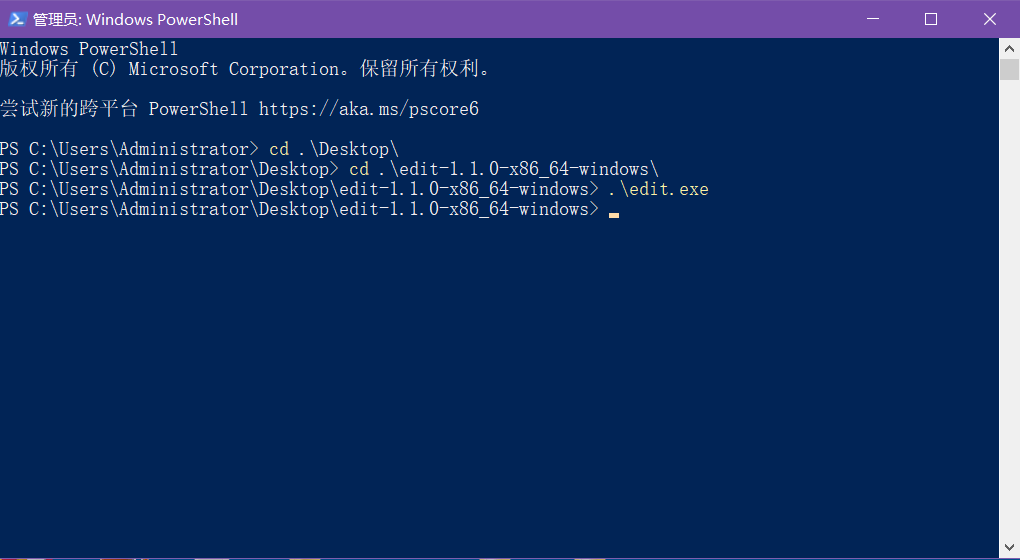Image resolution: width=1020 pixels, height=560 pixels.
Task: Click the Microsoft Corporation copyright line
Action: click(245, 69)
